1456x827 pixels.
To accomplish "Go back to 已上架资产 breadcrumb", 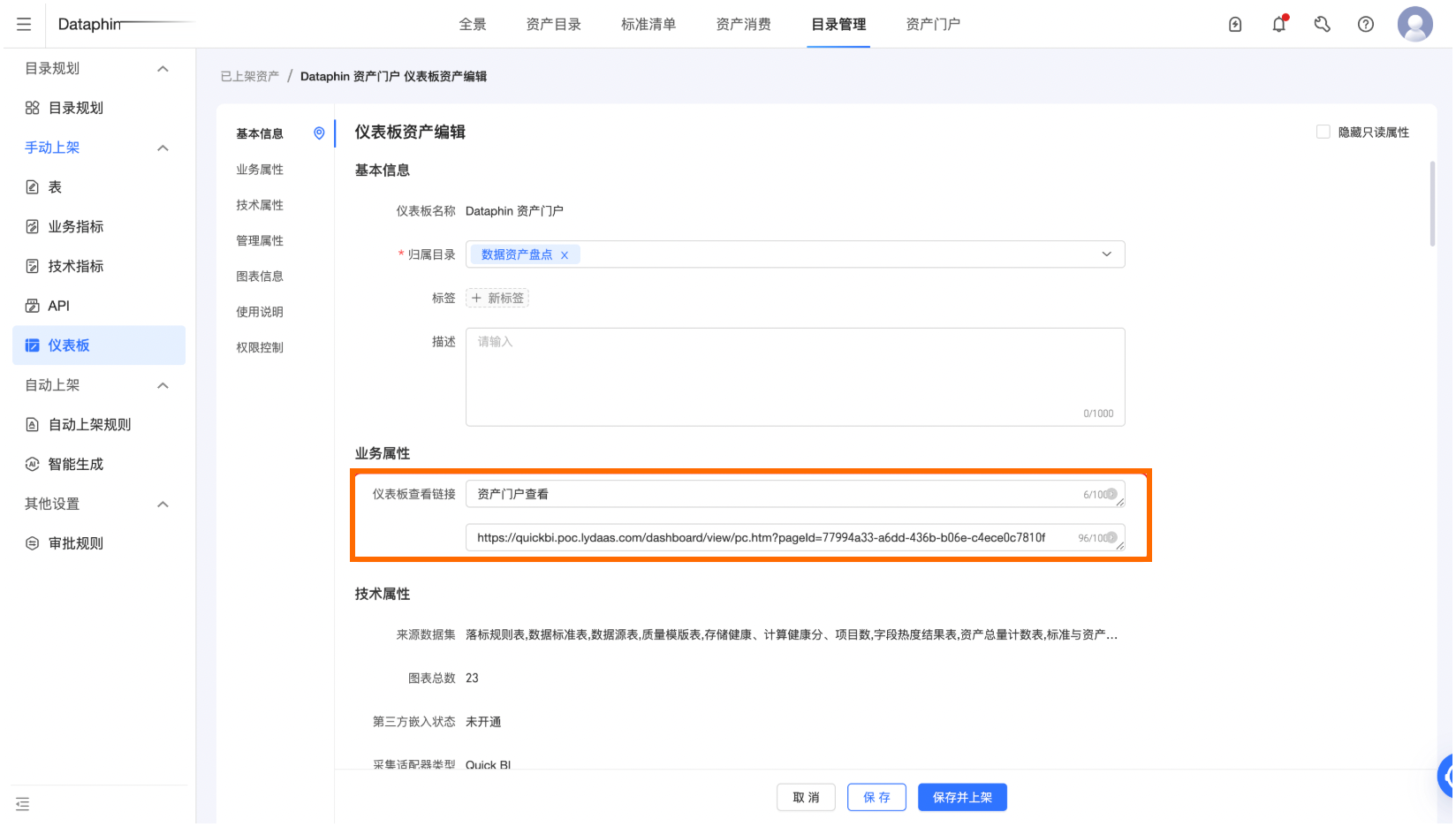I will point(250,77).
